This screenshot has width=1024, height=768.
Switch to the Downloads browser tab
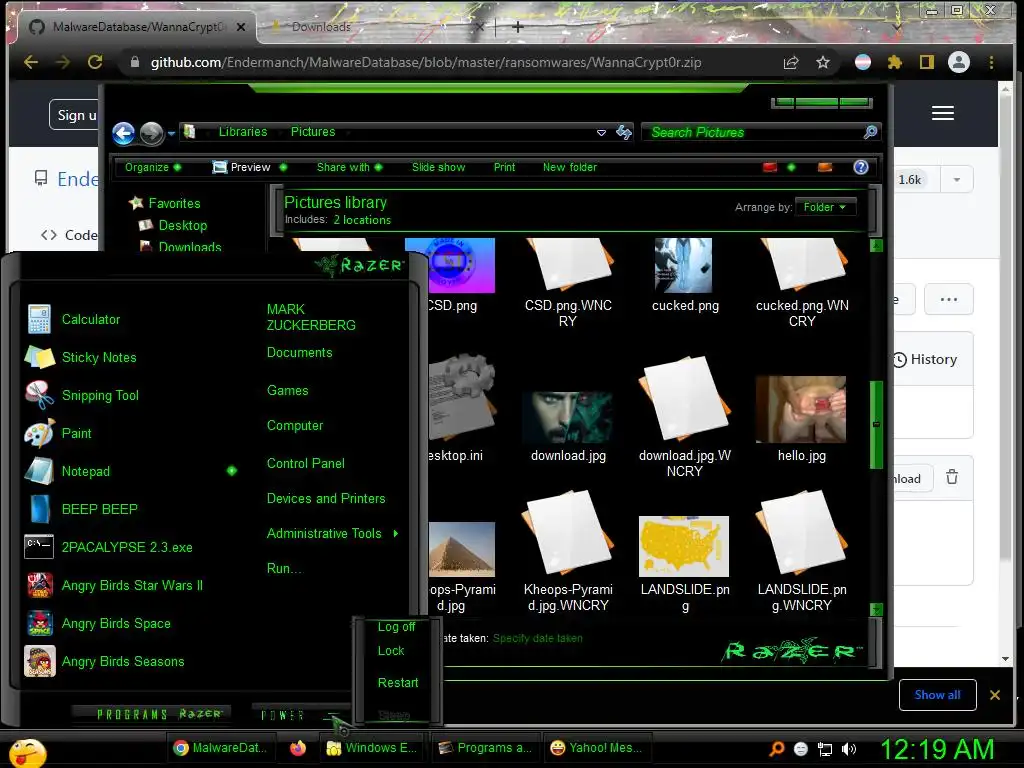[x=321, y=27]
